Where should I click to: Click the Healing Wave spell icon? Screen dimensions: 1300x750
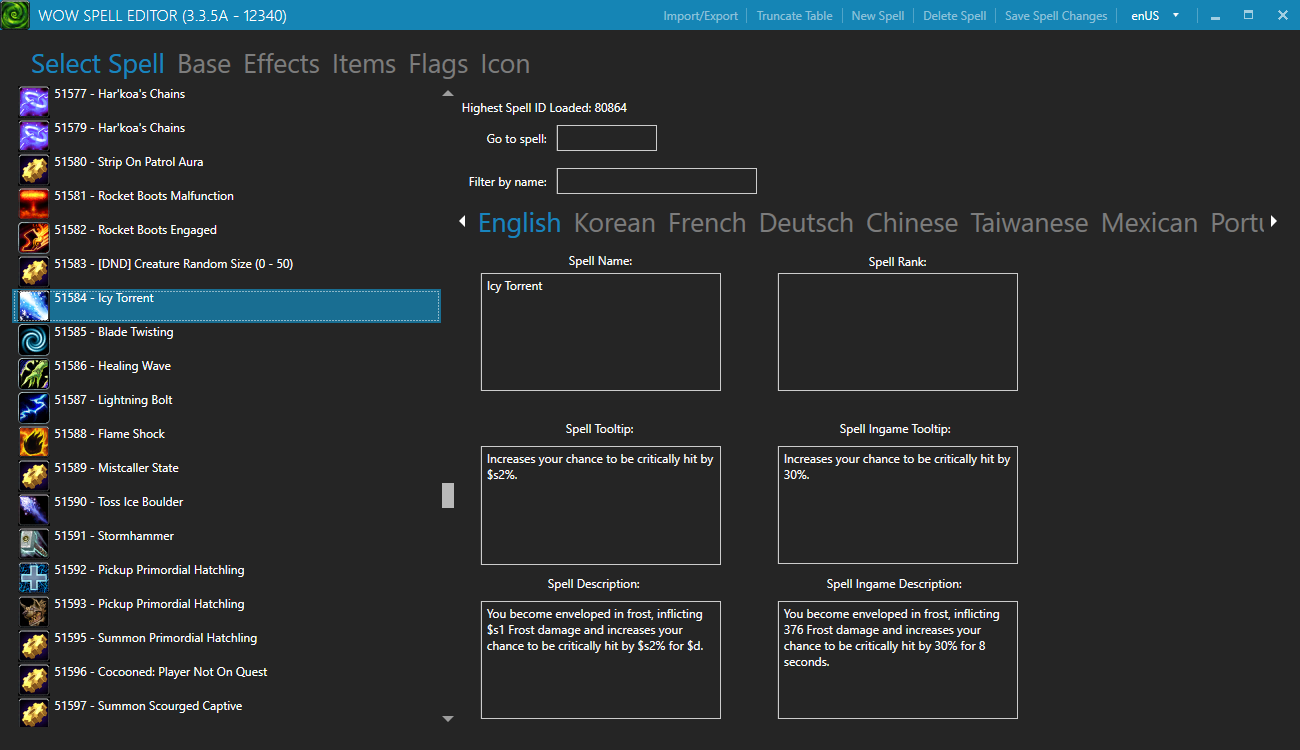pos(34,373)
